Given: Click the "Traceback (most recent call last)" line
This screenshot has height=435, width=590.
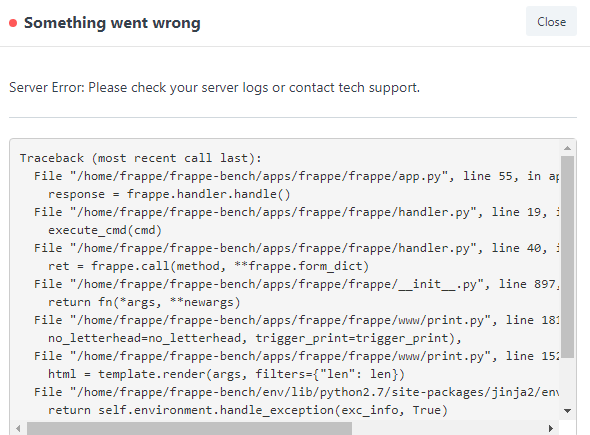Looking at the screenshot, I should (x=141, y=158).
